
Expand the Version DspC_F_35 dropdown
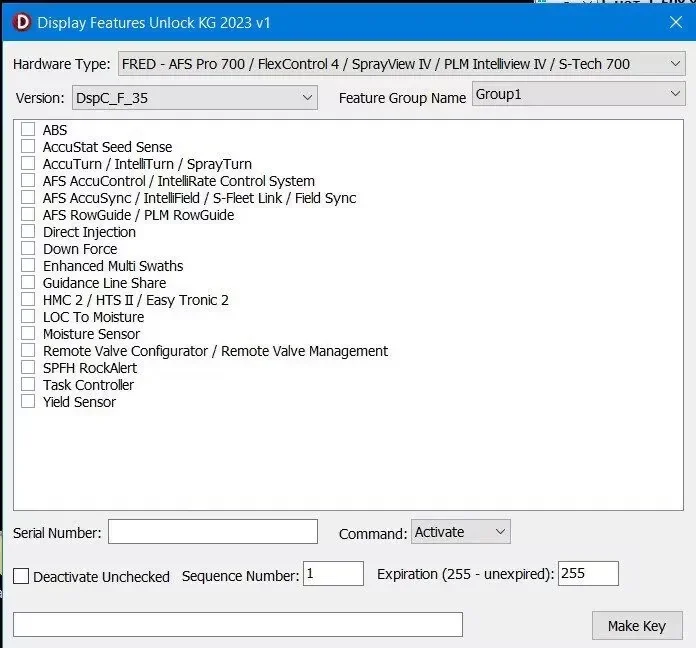[195, 98]
